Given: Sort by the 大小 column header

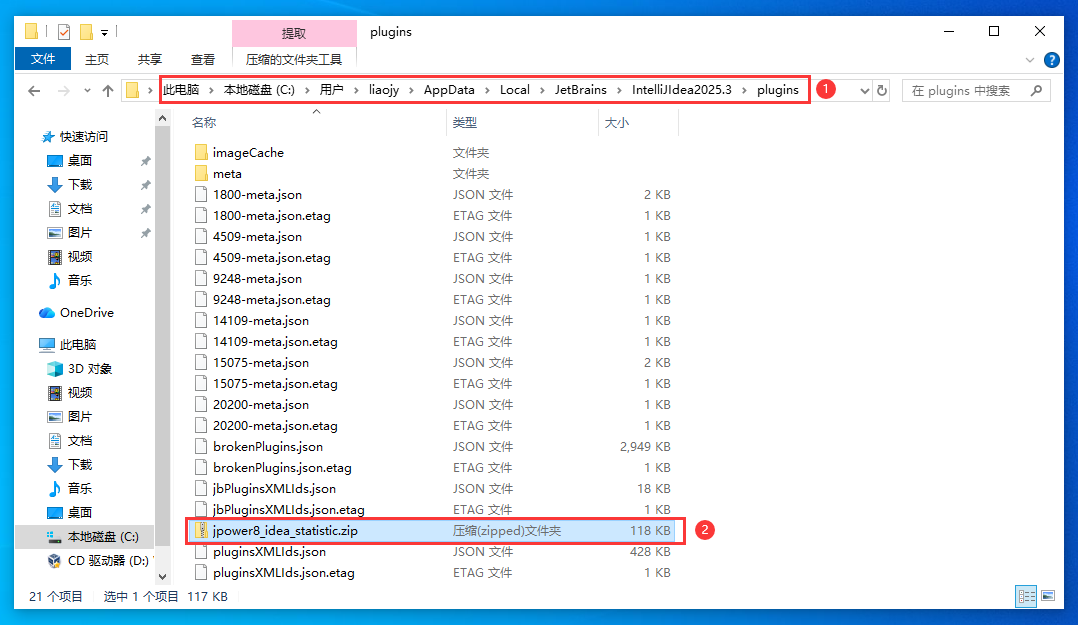Looking at the screenshot, I should click(x=617, y=122).
